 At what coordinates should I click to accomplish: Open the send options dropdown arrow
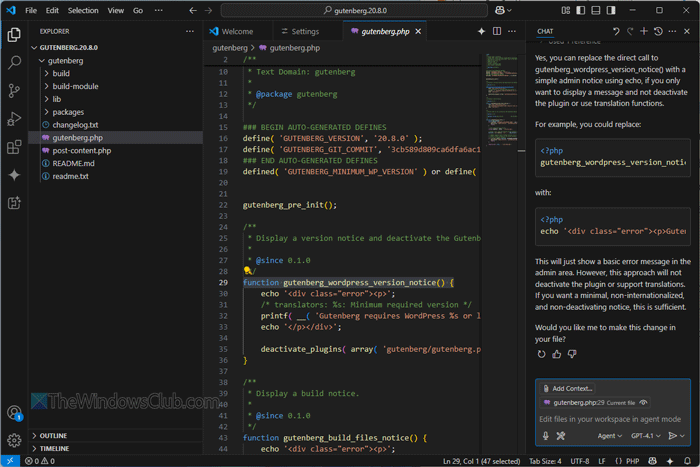(682, 436)
